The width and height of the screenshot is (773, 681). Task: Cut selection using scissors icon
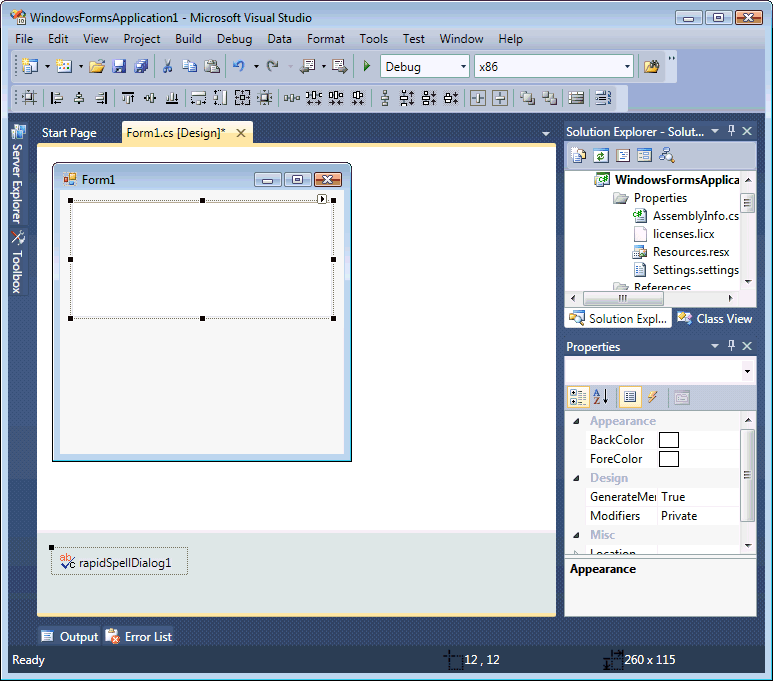[168, 66]
